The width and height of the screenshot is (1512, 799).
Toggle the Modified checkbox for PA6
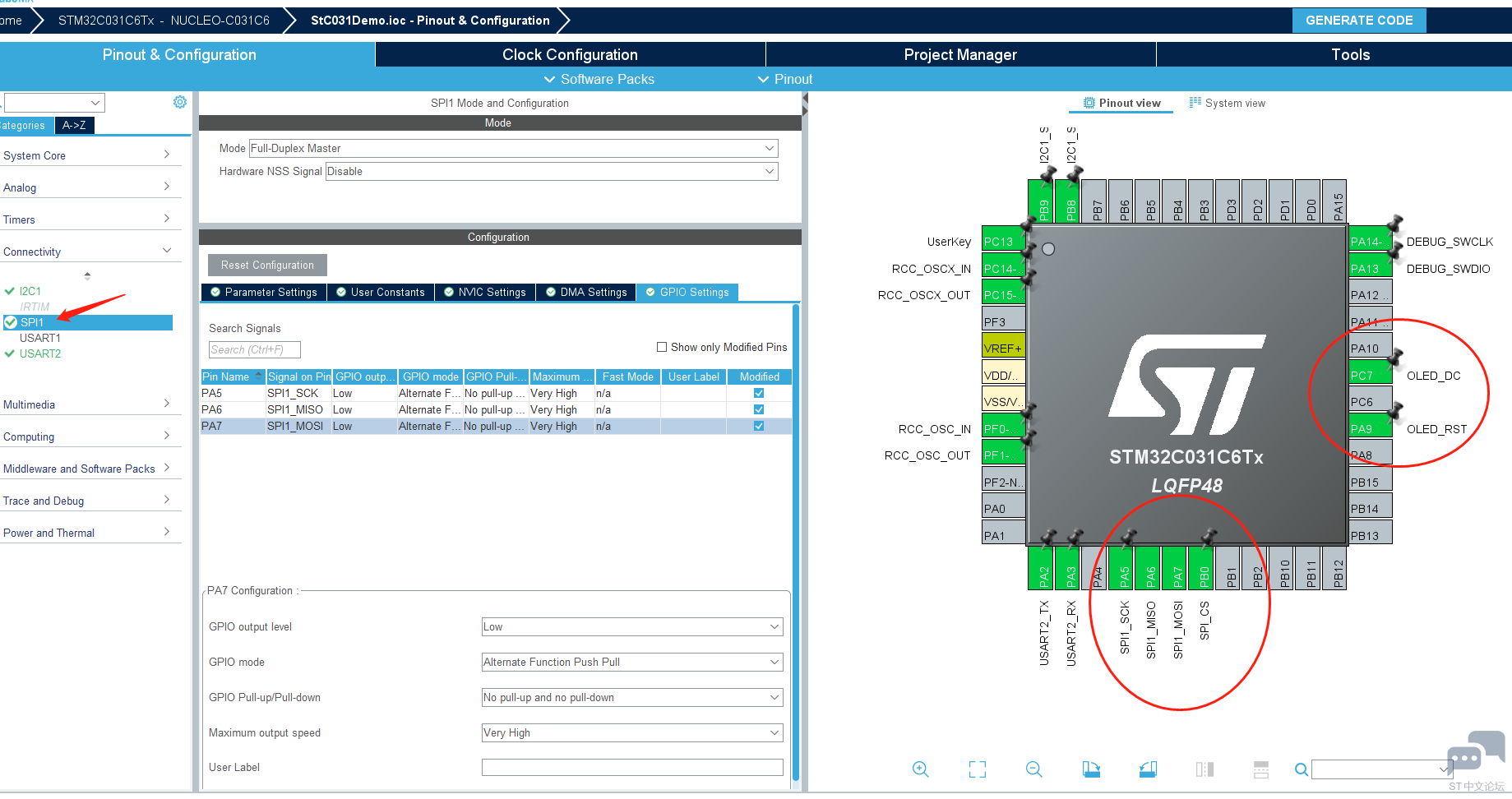(x=759, y=409)
